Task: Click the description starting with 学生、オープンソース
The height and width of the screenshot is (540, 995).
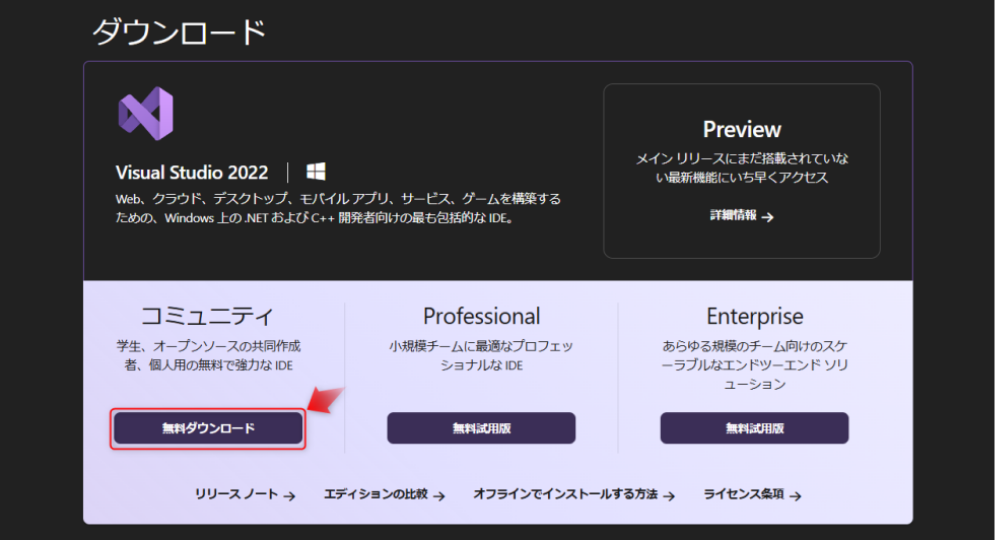Action: (208, 355)
